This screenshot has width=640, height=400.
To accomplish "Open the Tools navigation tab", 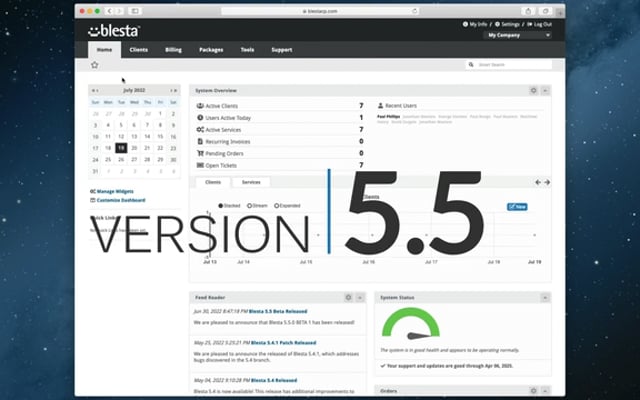I will (x=247, y=50).
